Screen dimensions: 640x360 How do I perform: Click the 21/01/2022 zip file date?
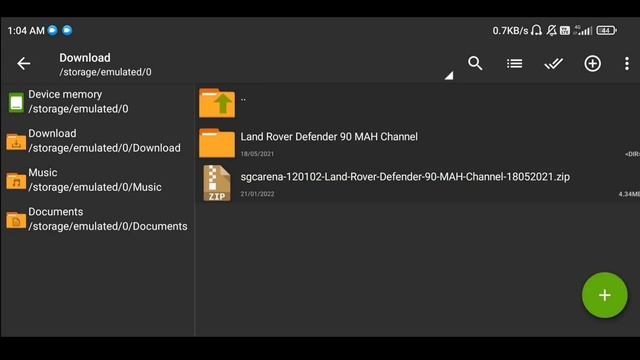click(257, 194)
